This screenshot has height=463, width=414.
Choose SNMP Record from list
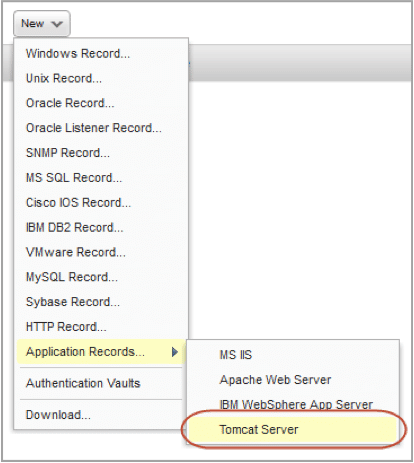68,153
